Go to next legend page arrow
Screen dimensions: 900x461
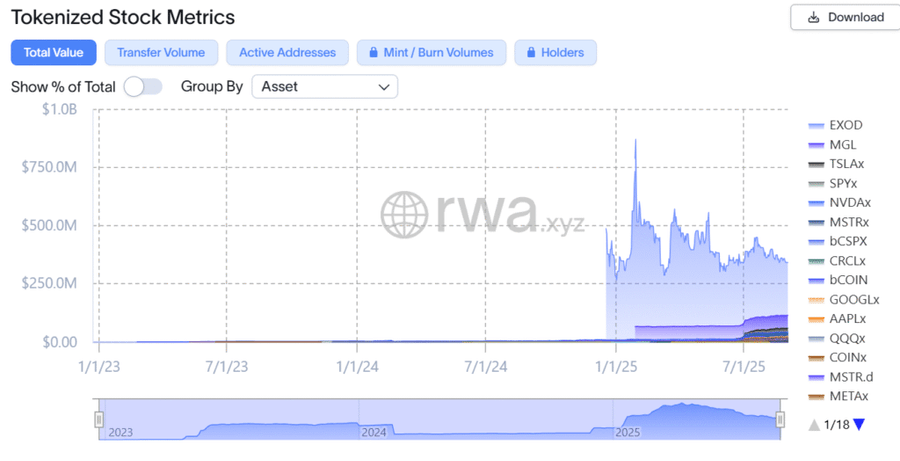858,425
